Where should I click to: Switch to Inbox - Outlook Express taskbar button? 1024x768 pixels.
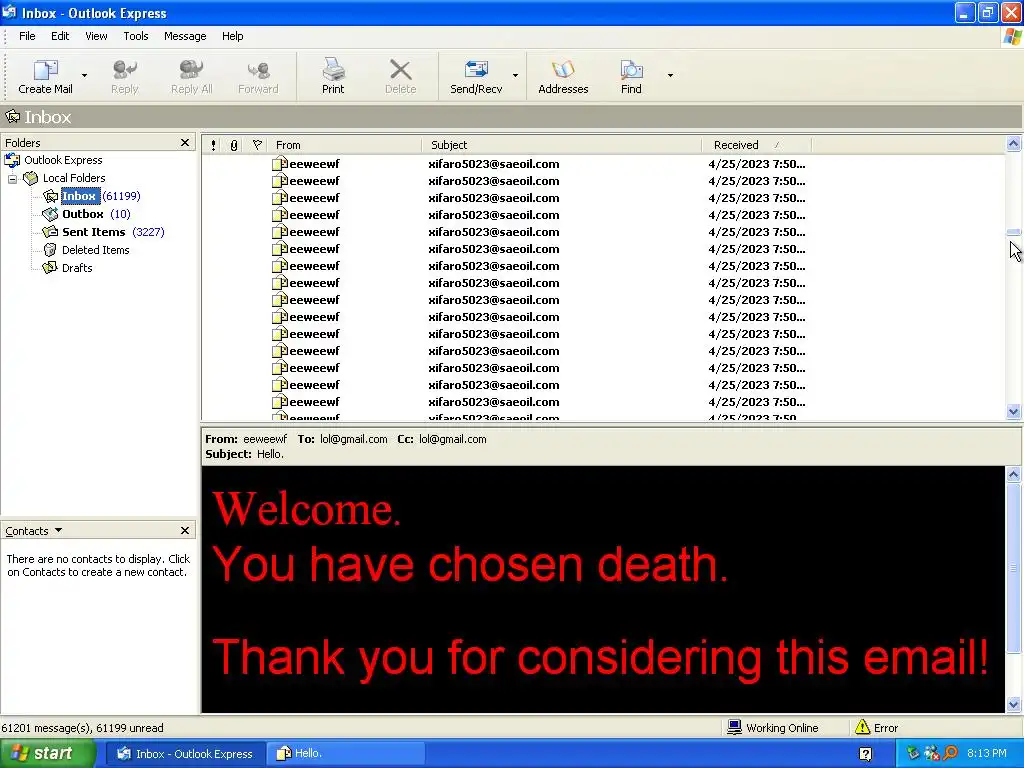click(x=185, y=754)
